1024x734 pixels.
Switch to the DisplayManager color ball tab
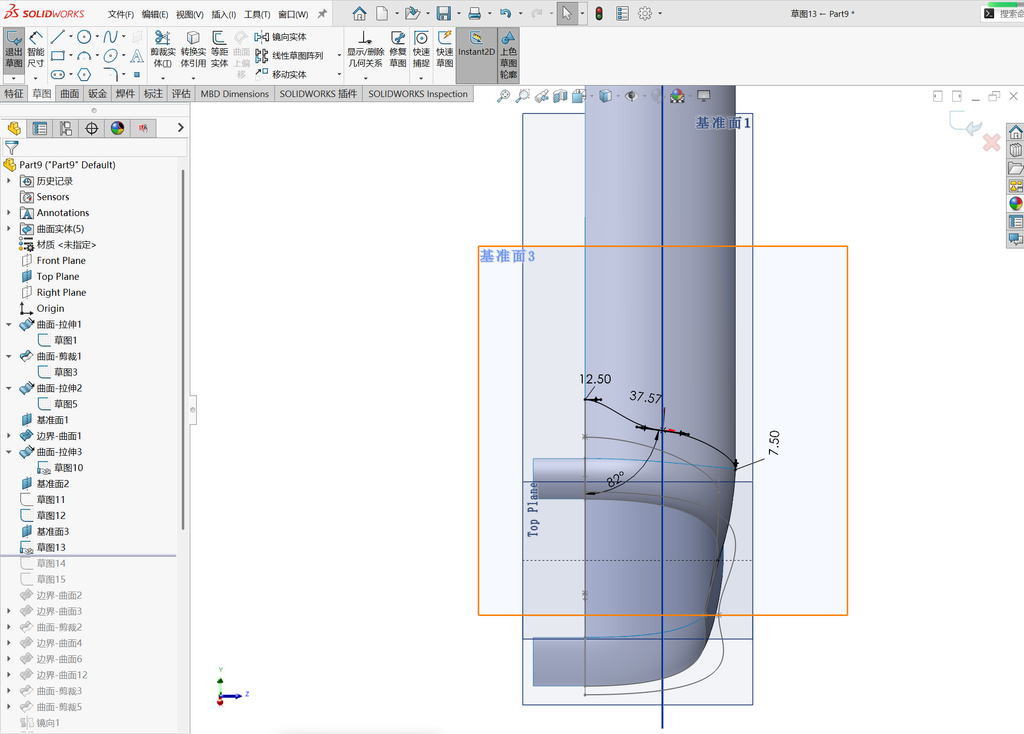click(x=118, y=129)
